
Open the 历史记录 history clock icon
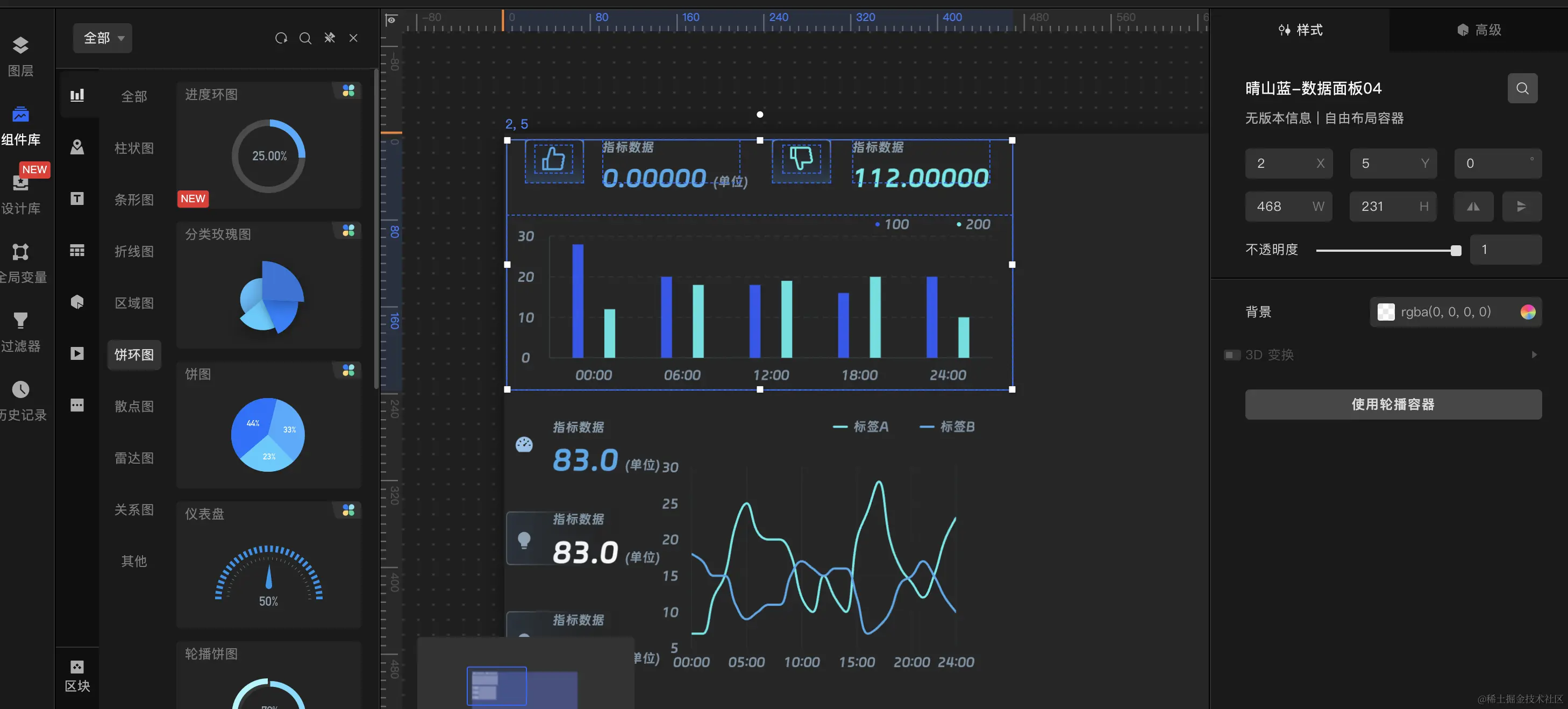(x=20, y=389)
